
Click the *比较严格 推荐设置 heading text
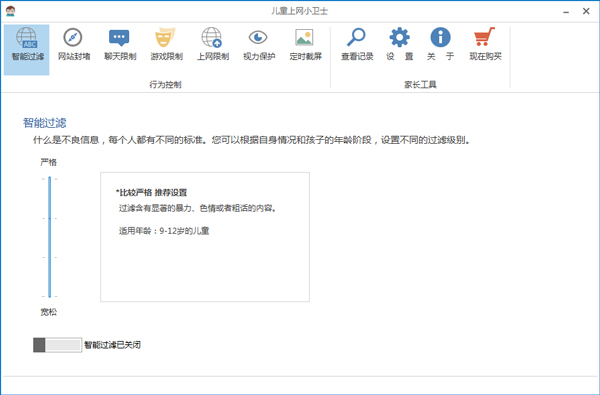pos(151,193)
